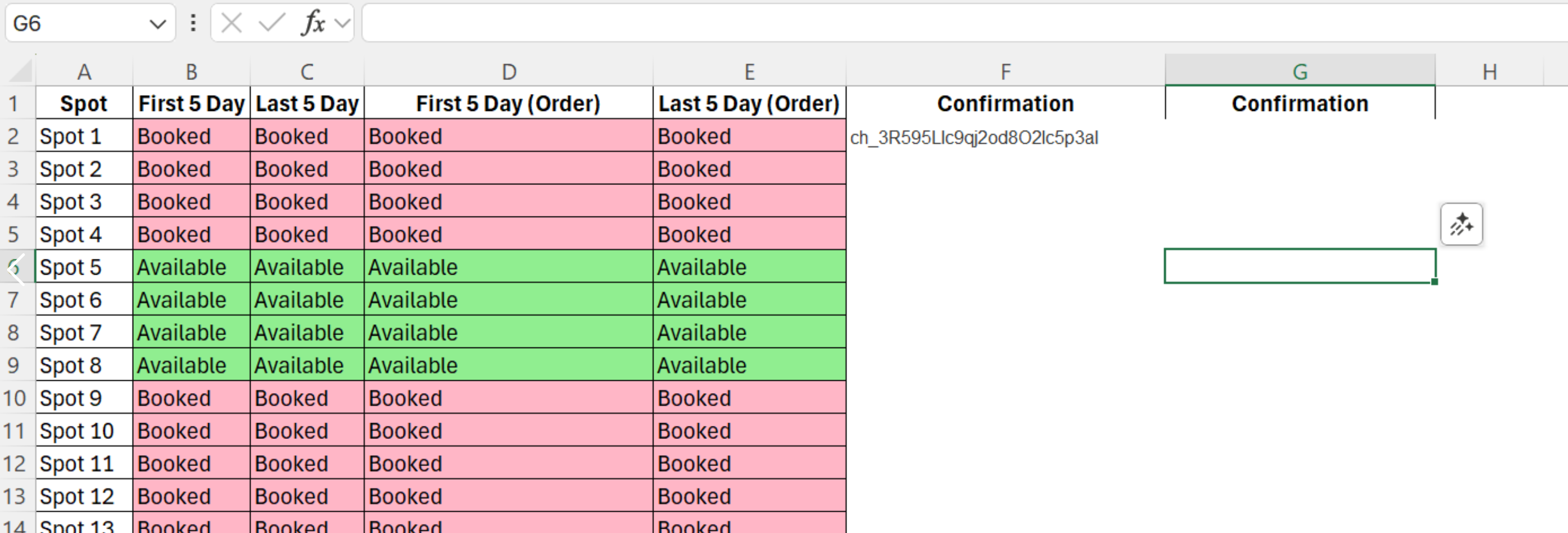
Task: Open the Name Box dropdown arrow
Action: (x=158, y=24)
